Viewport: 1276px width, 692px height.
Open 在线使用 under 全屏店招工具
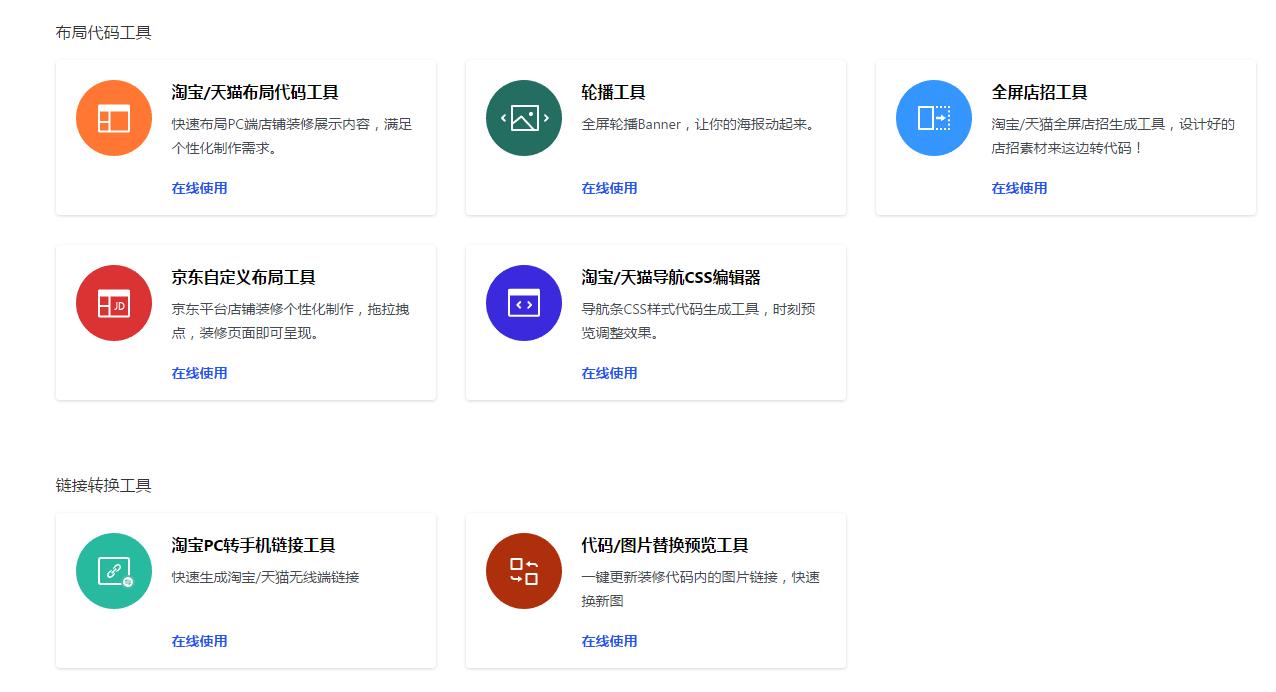point(1019,188)
